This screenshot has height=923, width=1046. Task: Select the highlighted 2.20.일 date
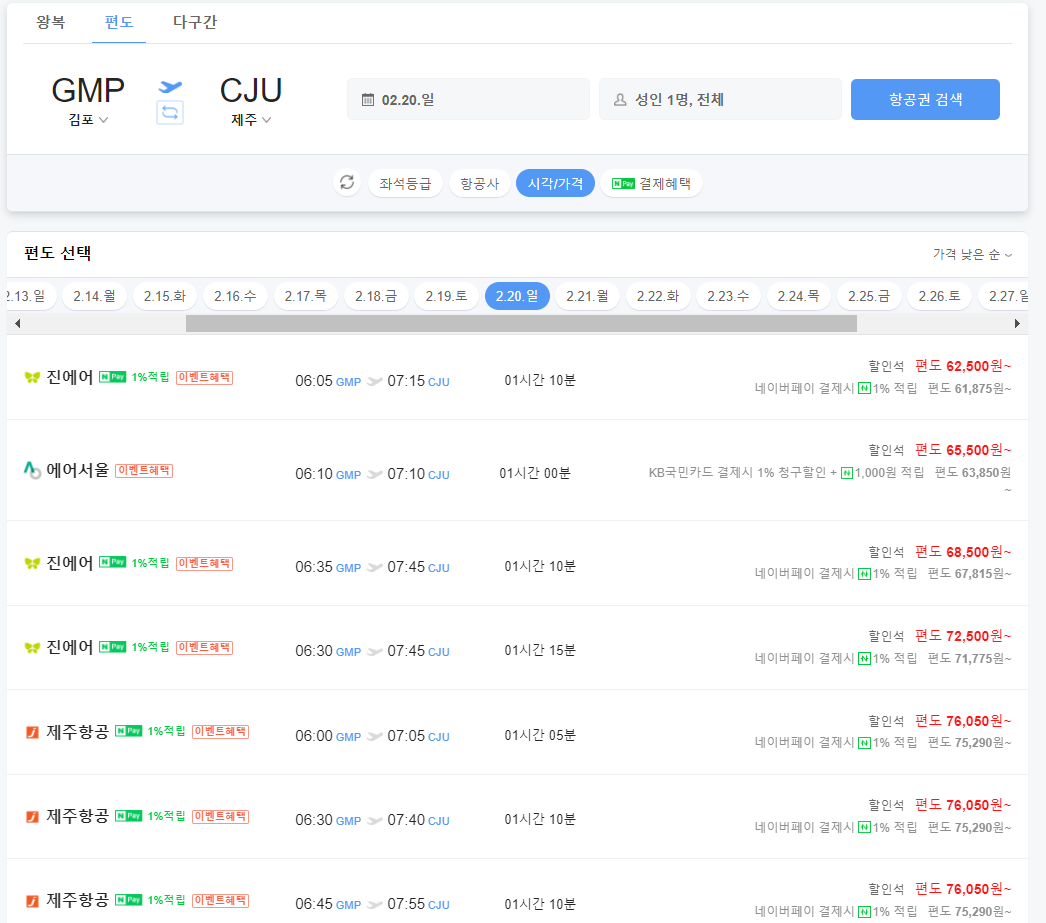pos(517,296)
